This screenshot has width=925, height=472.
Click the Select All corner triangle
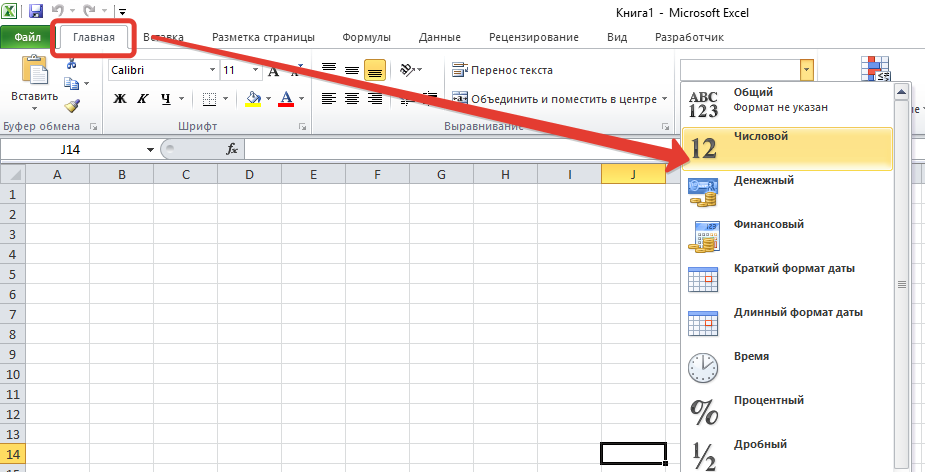coord(13,174)
